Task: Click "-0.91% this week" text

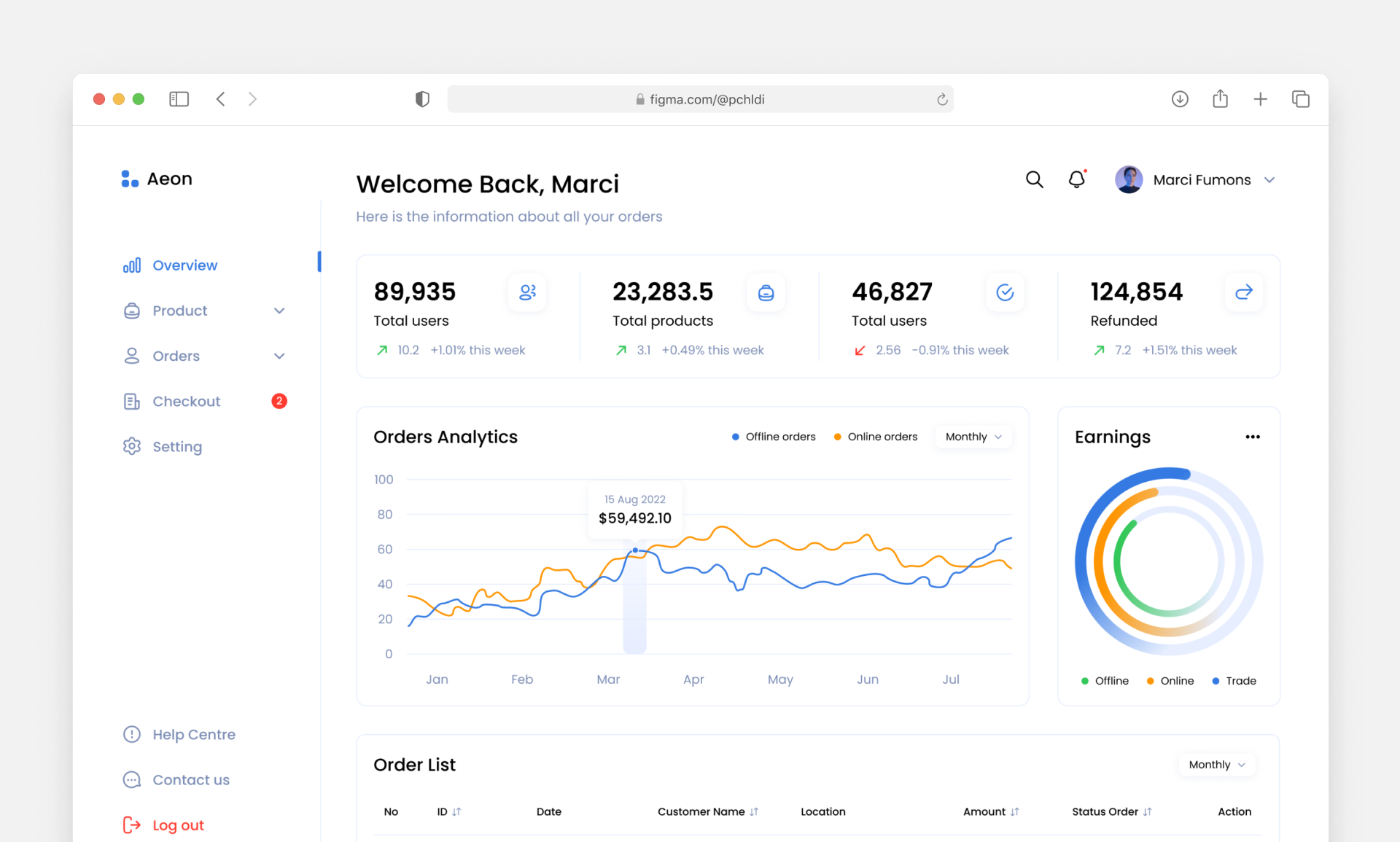Action: tap(960, 350)
